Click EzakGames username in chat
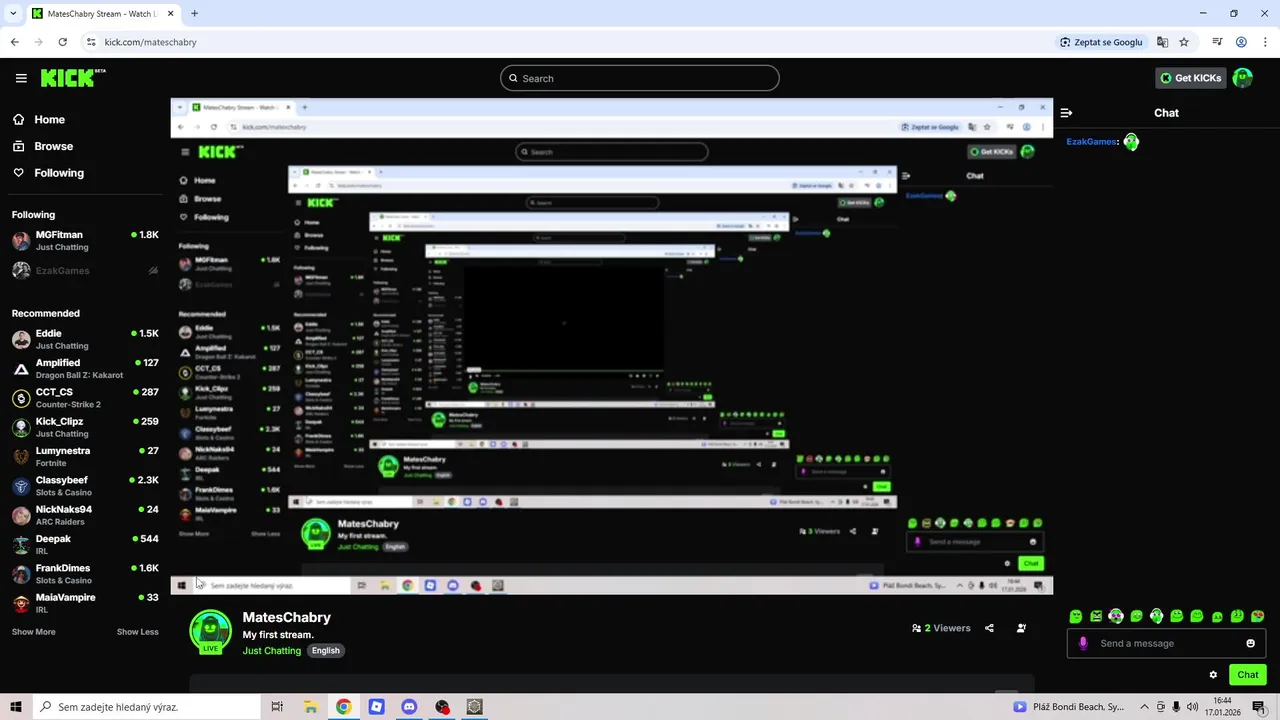 pos(1091,142)
